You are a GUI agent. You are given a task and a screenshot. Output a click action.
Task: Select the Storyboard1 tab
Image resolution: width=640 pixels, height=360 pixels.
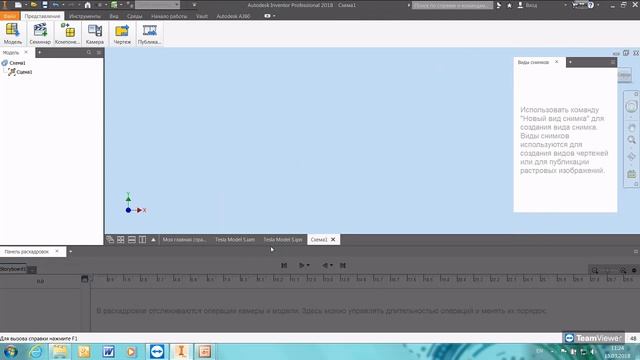(x=13, y=269)
